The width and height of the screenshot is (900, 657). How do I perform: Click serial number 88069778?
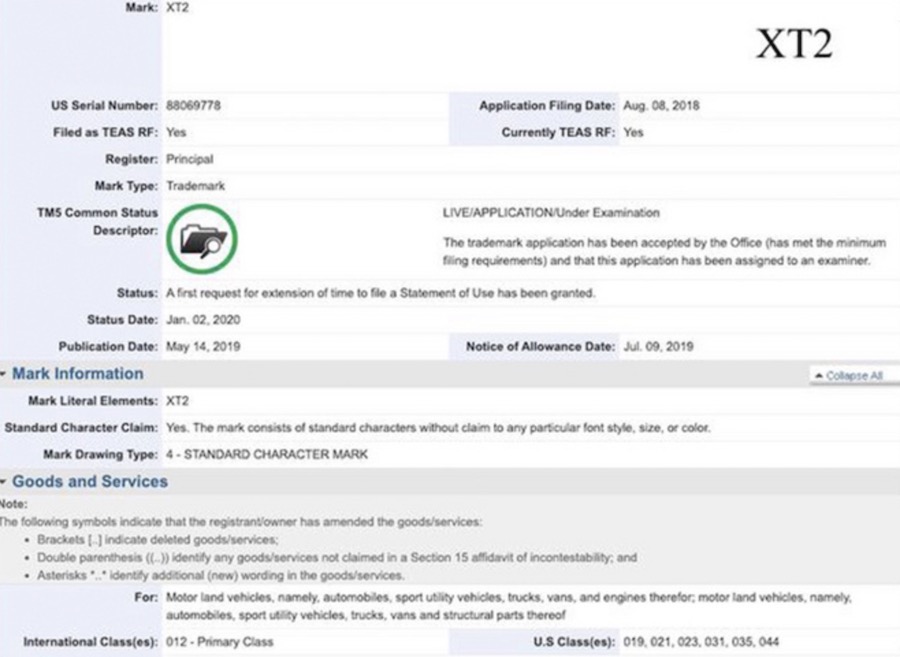point(193,106)
